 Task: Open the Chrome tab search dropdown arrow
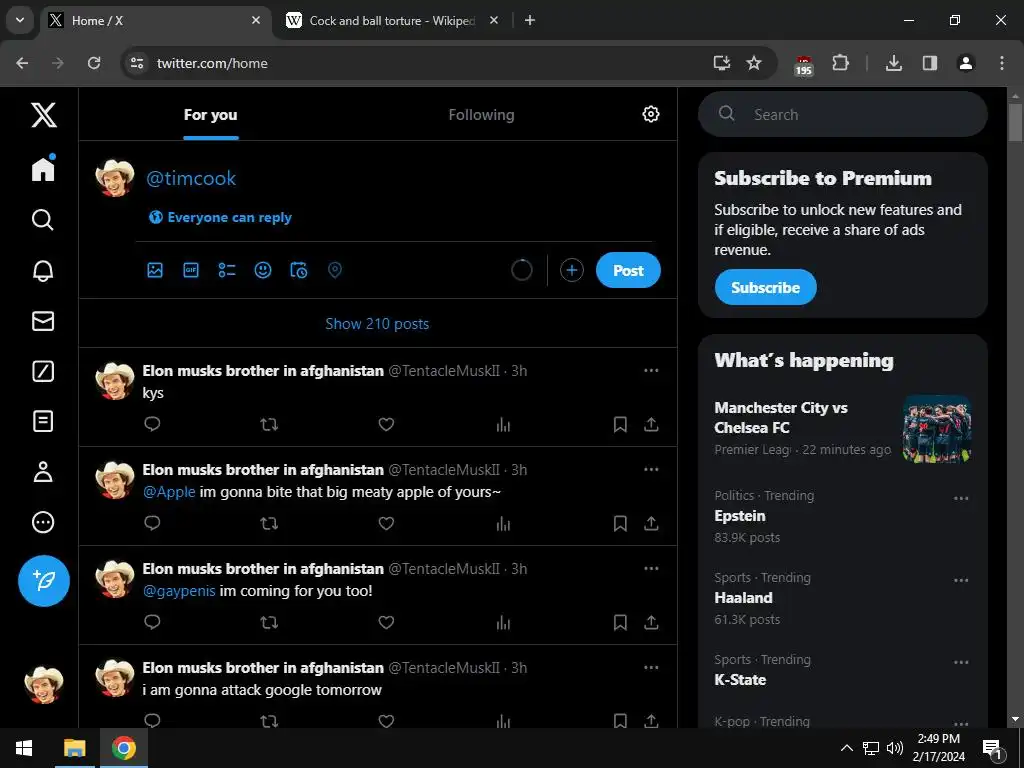(20, 20)
